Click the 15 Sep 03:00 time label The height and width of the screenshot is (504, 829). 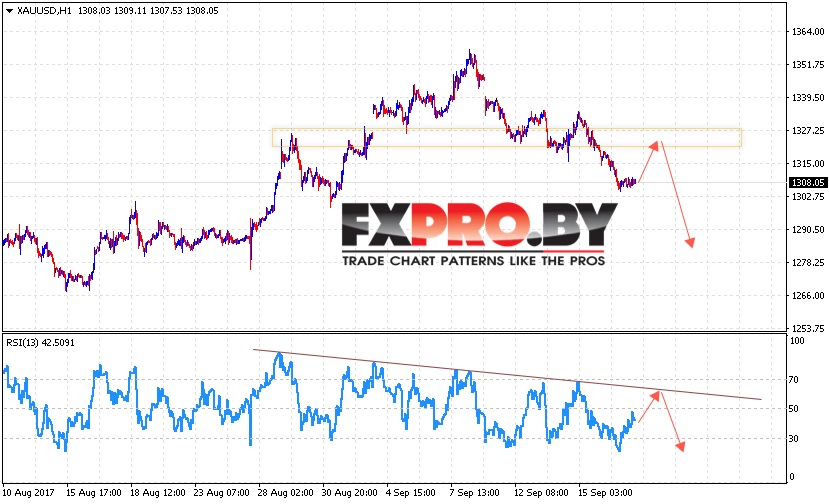[605, 492]
